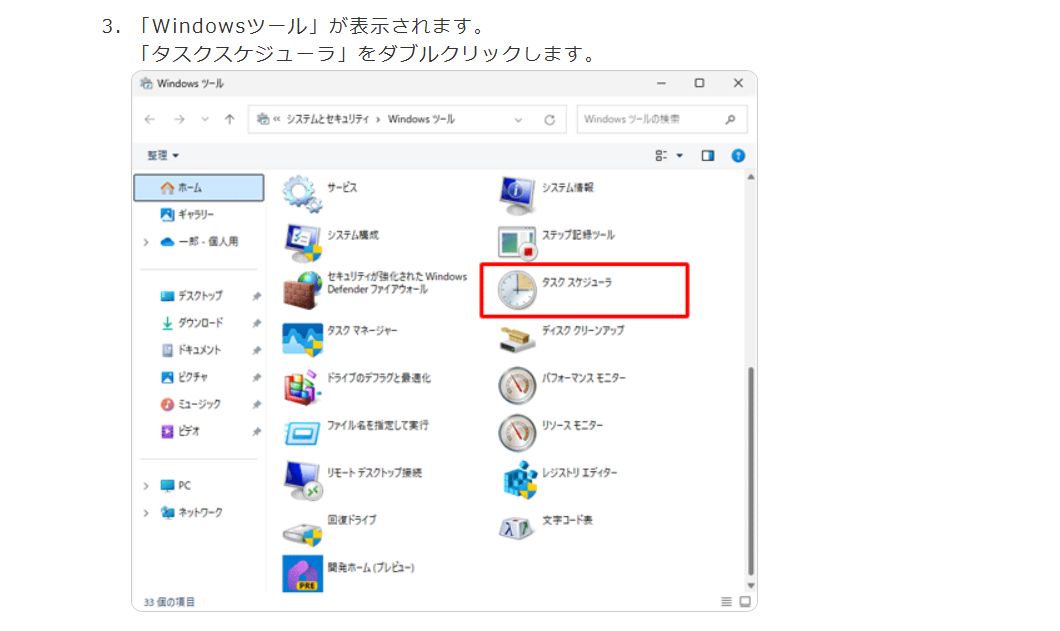The width and height of the screenshot is (1060, 631).
Task: Open システム情報 icon
Action: pos(517,194)
